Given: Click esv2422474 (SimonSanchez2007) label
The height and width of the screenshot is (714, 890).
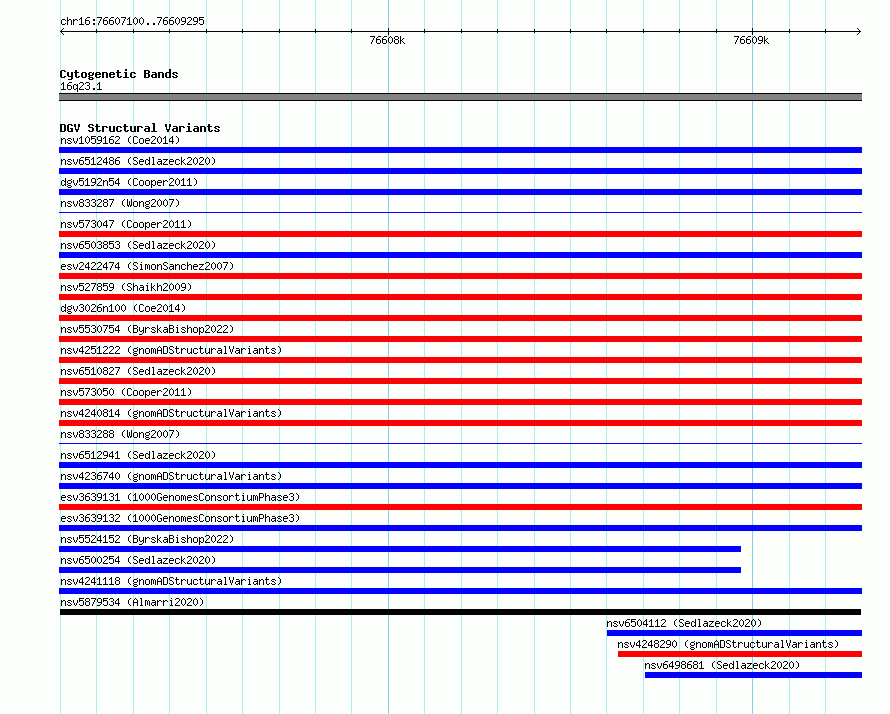Looking at the screenshot, I should point(147,266).
